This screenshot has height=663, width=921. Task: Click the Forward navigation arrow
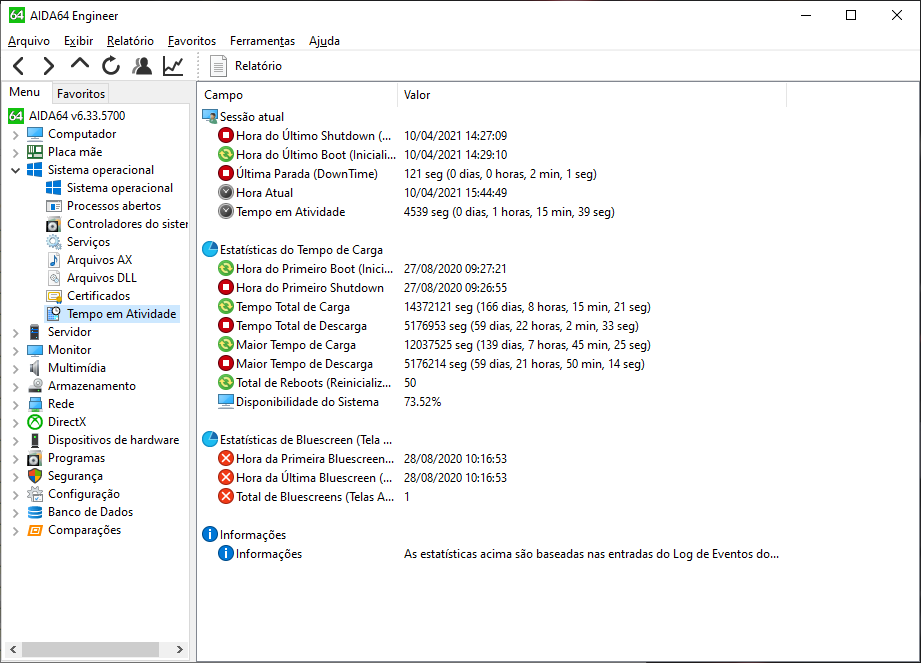point(48,66)
